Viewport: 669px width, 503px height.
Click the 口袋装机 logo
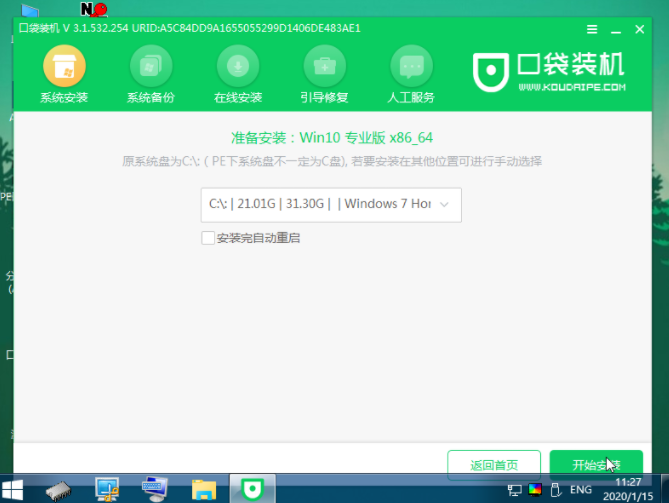click(x=549, y=72)
